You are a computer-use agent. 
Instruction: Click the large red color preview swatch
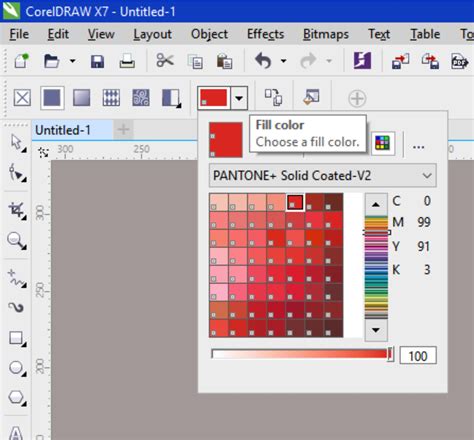226,140
